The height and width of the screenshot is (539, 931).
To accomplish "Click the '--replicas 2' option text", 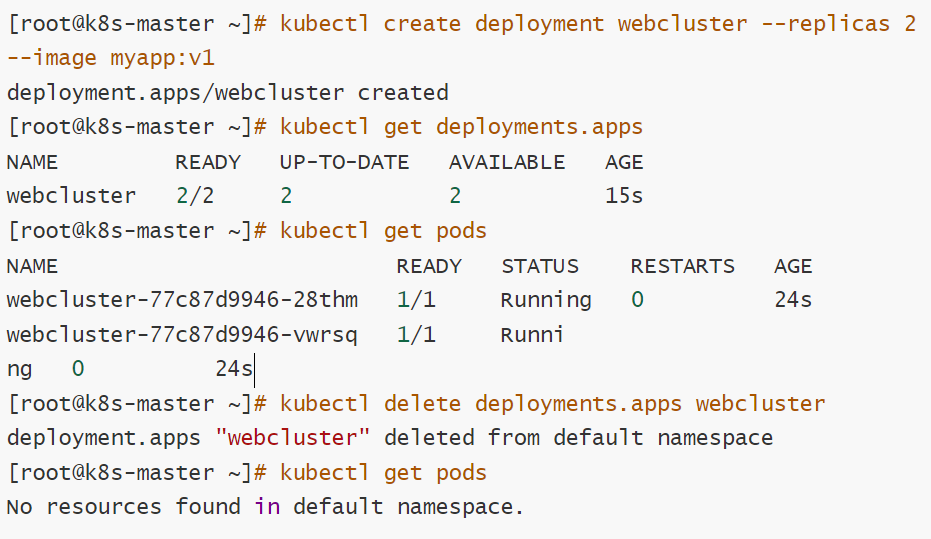I will (x=838, y=24).
